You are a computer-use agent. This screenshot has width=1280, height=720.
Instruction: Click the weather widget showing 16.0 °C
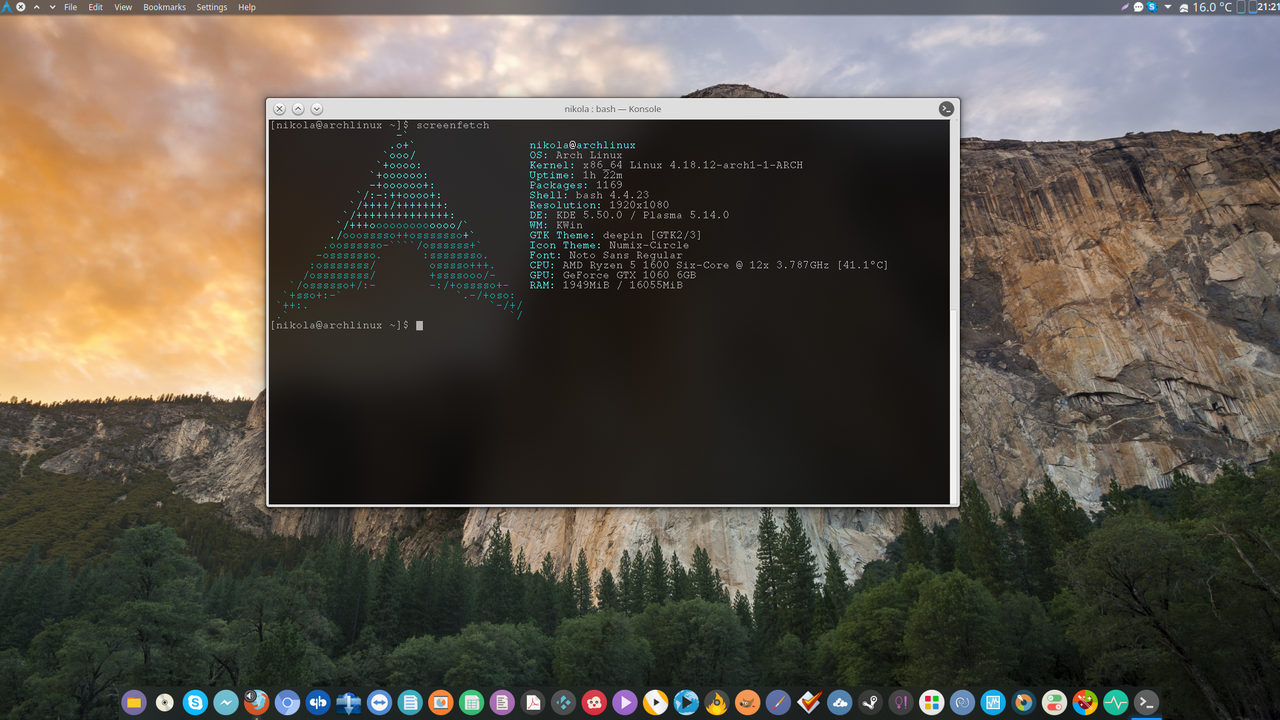point(1206,7)
